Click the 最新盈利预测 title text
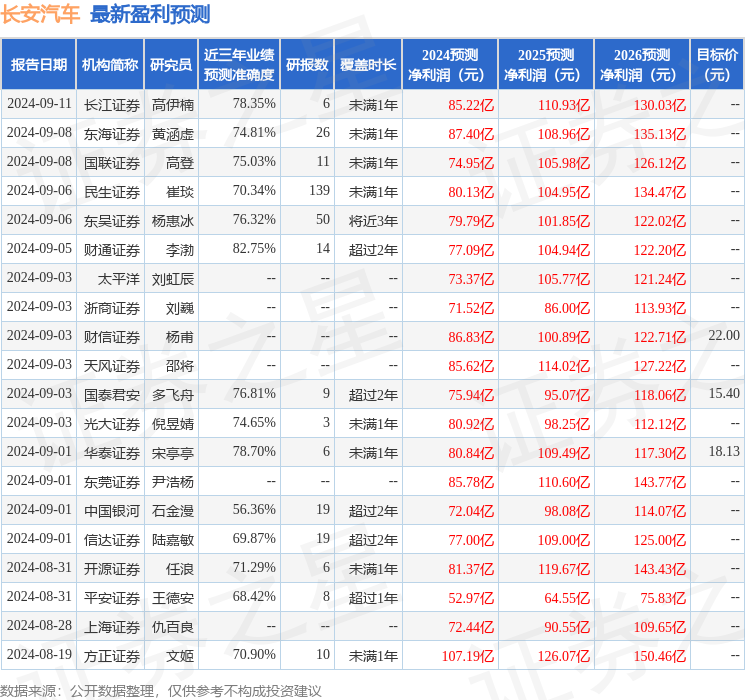This screenshot has width=745, height=700. tap(150, 14)
